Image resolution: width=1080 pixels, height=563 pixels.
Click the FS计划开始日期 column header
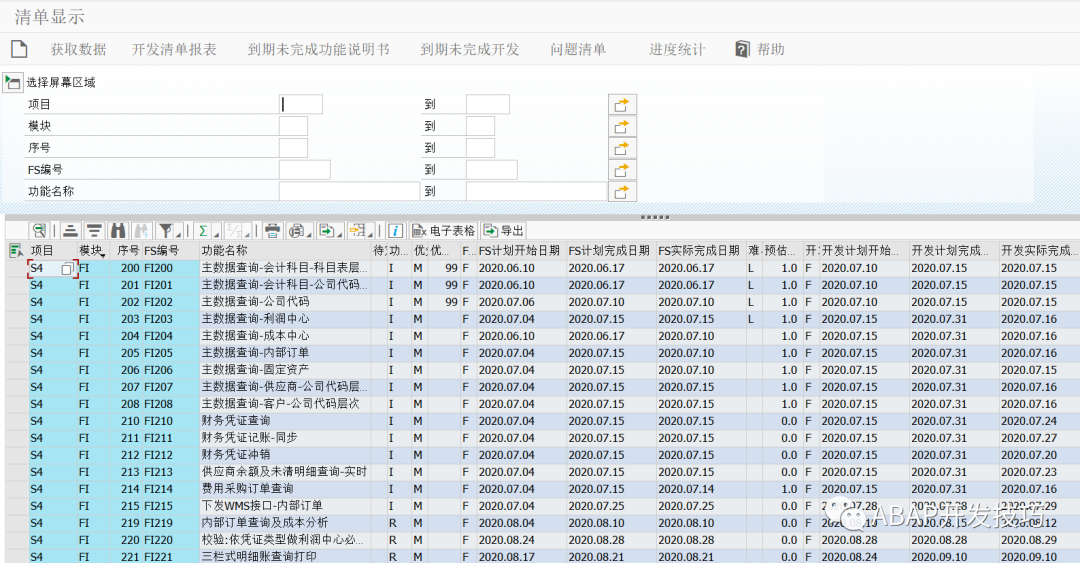tap(521, 251)
